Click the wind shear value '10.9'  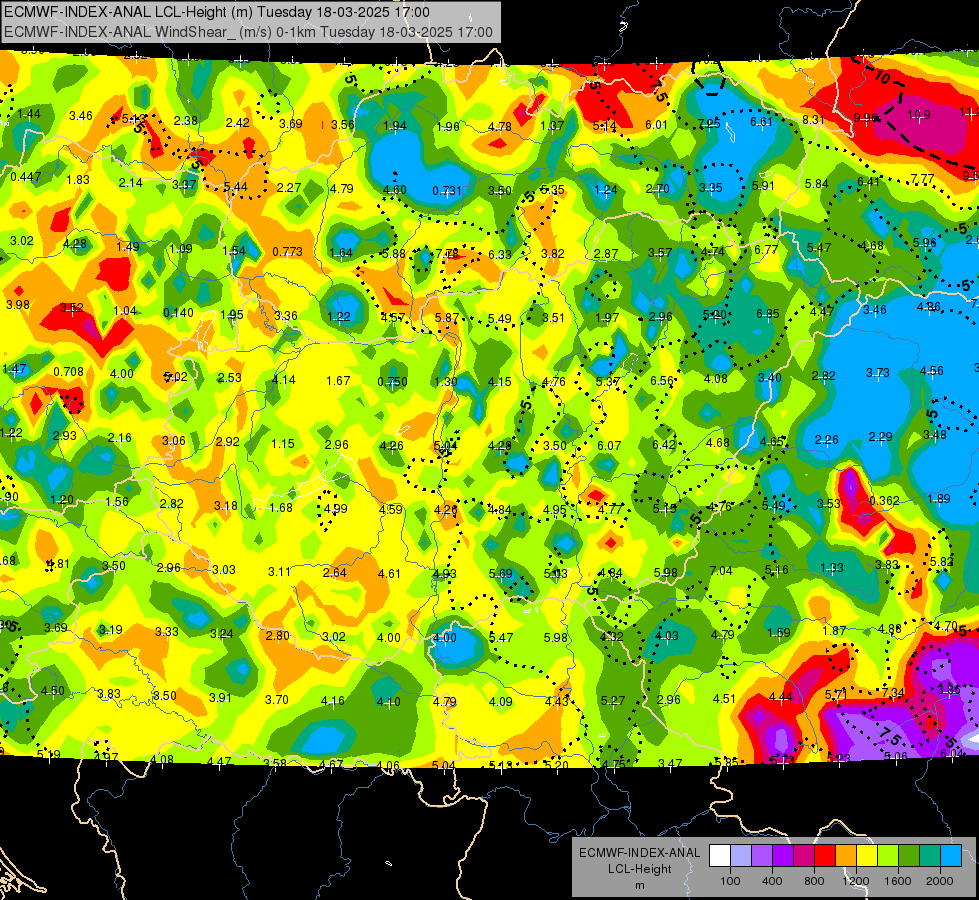point(918,115)
